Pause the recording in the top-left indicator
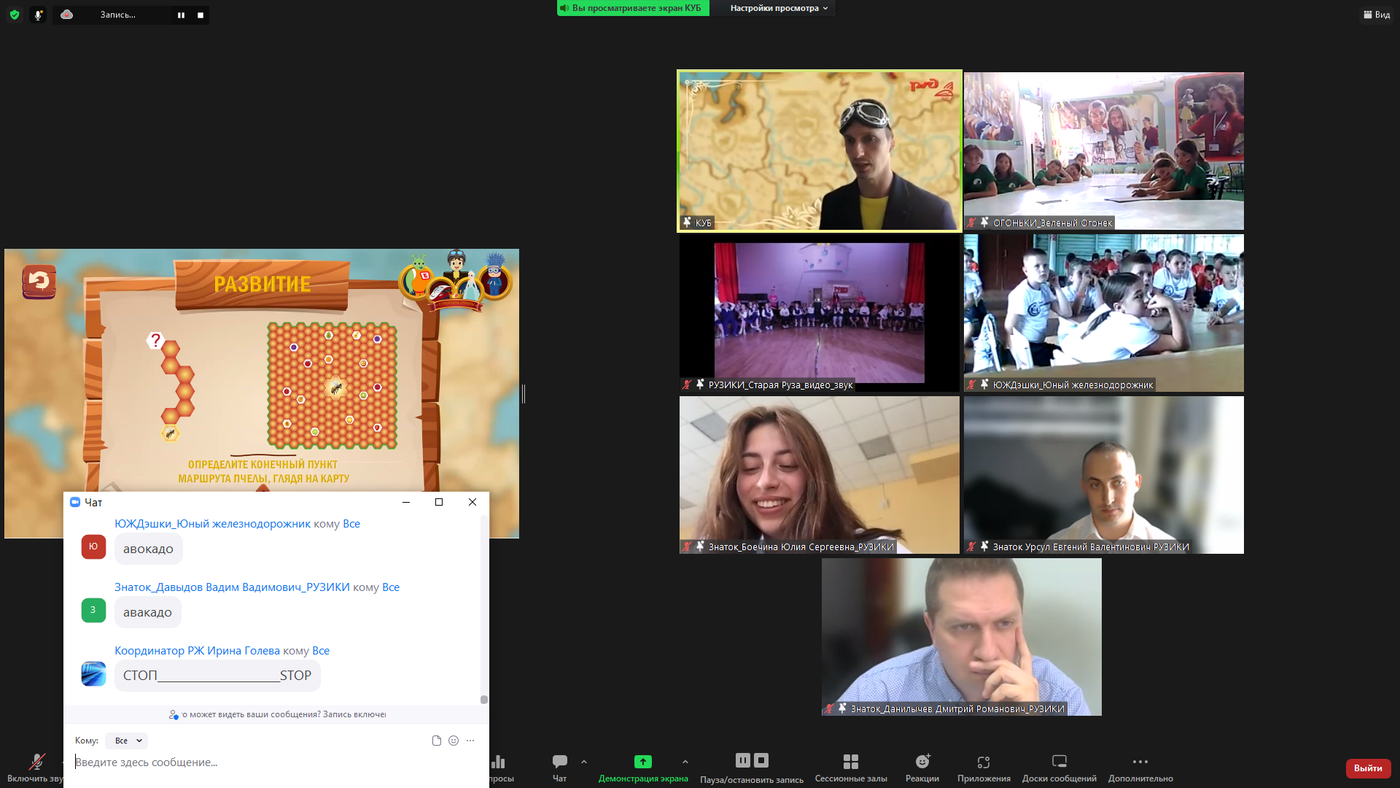1400x788 pixels. pos(181,15)
